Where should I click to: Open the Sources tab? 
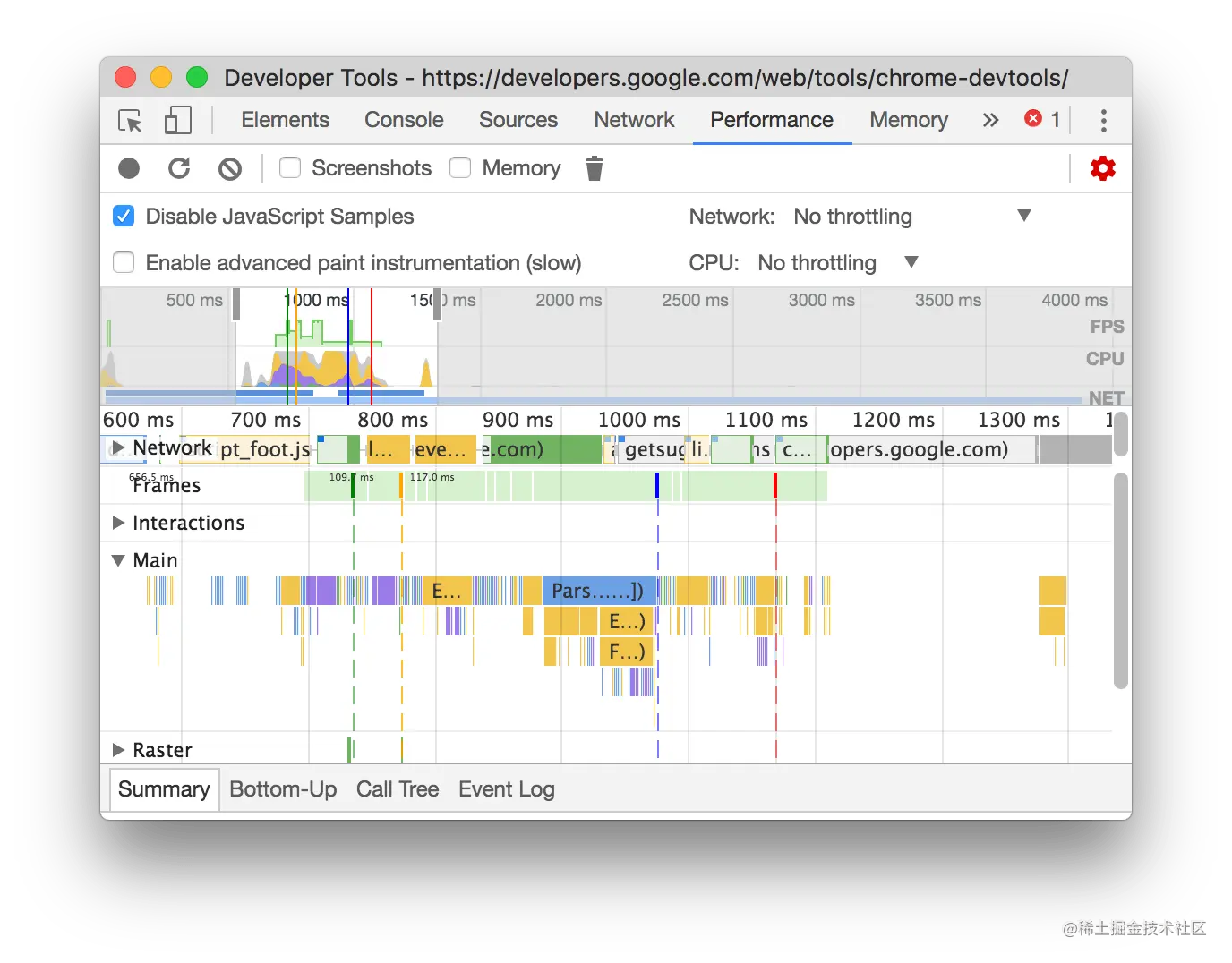[518, 120]
